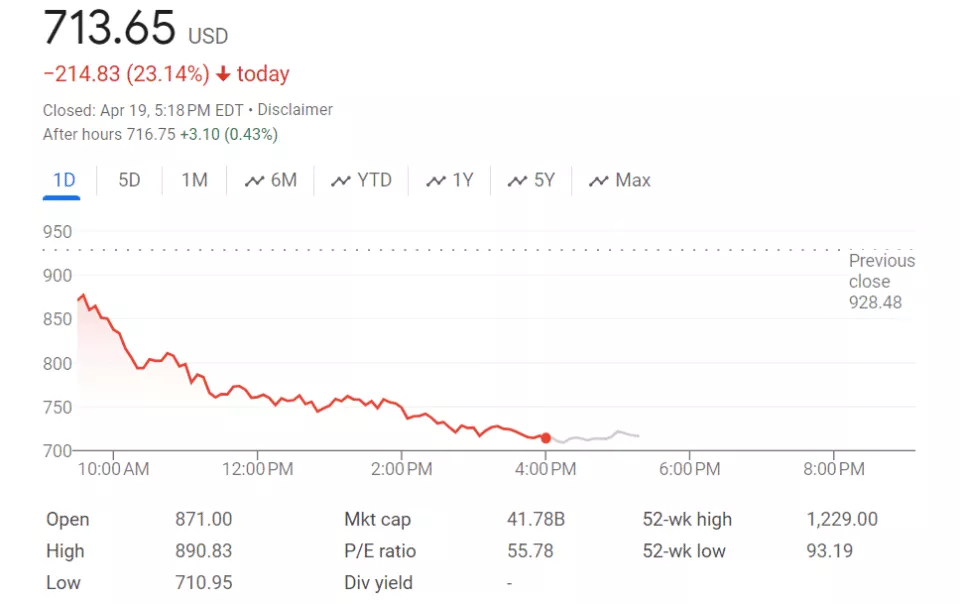Click the red 4:00 PM closing dot
Screen dimensions: 960x604
click(x=545, y=438)
